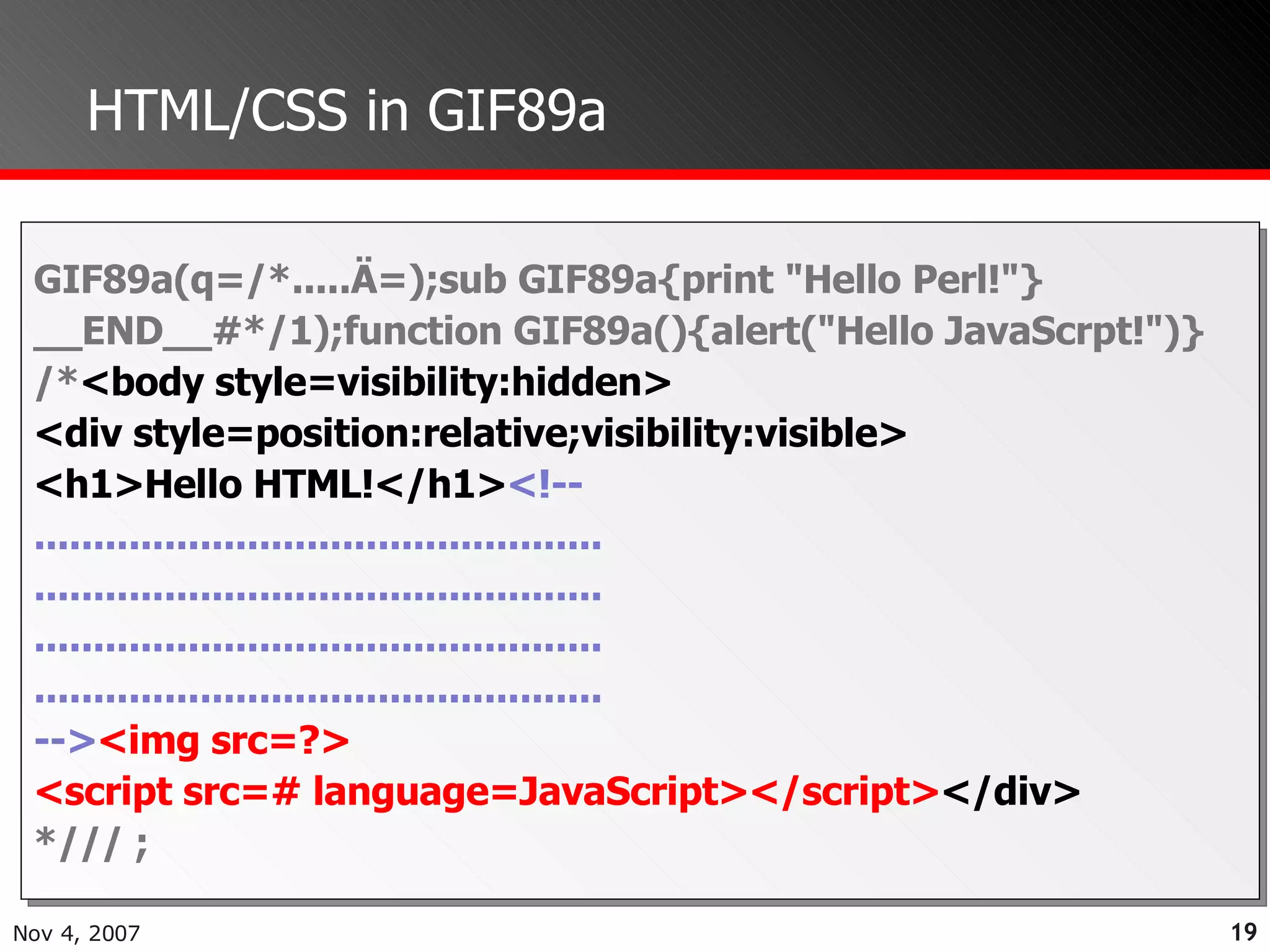
Task: Click the blue "<!--" comment opener
Action: (546, 484)
